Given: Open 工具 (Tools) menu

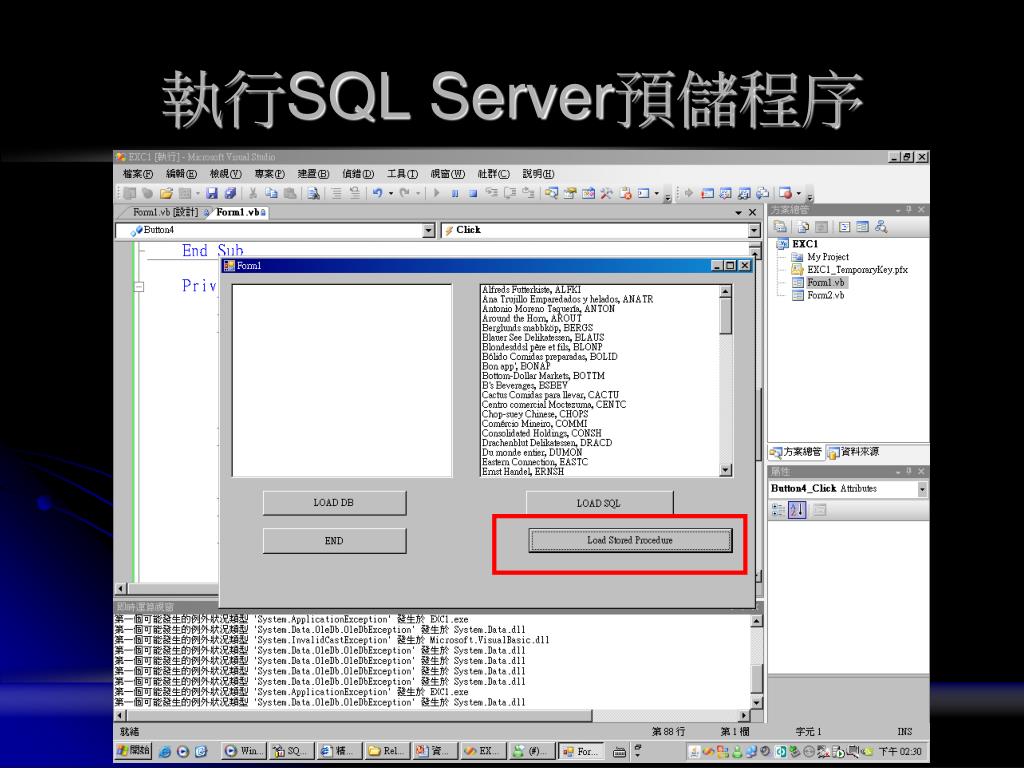Looking at the screenshot, I should 402,174.
